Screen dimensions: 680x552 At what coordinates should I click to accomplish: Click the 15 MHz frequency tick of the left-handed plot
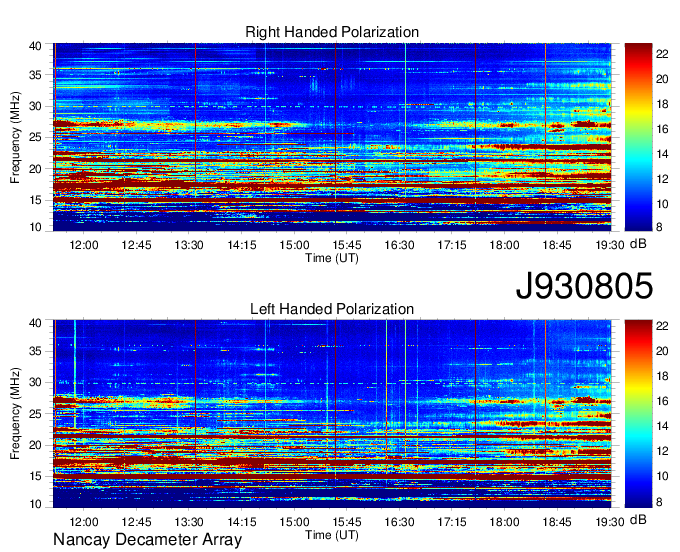click(35, 477)
